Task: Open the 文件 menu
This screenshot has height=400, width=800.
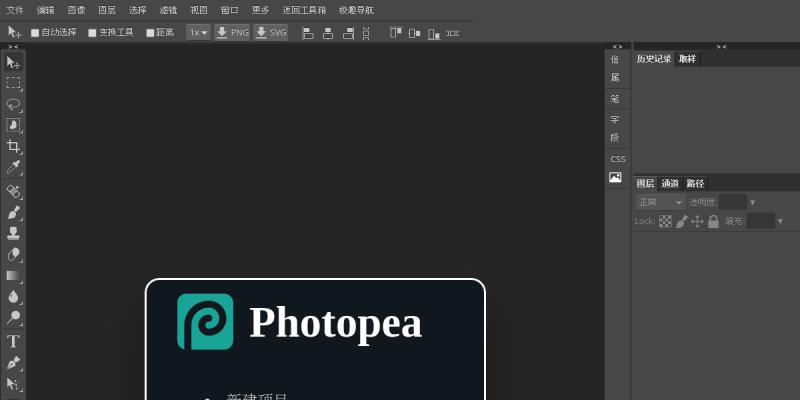Action: pyautogui.click(x=15, y=10)
